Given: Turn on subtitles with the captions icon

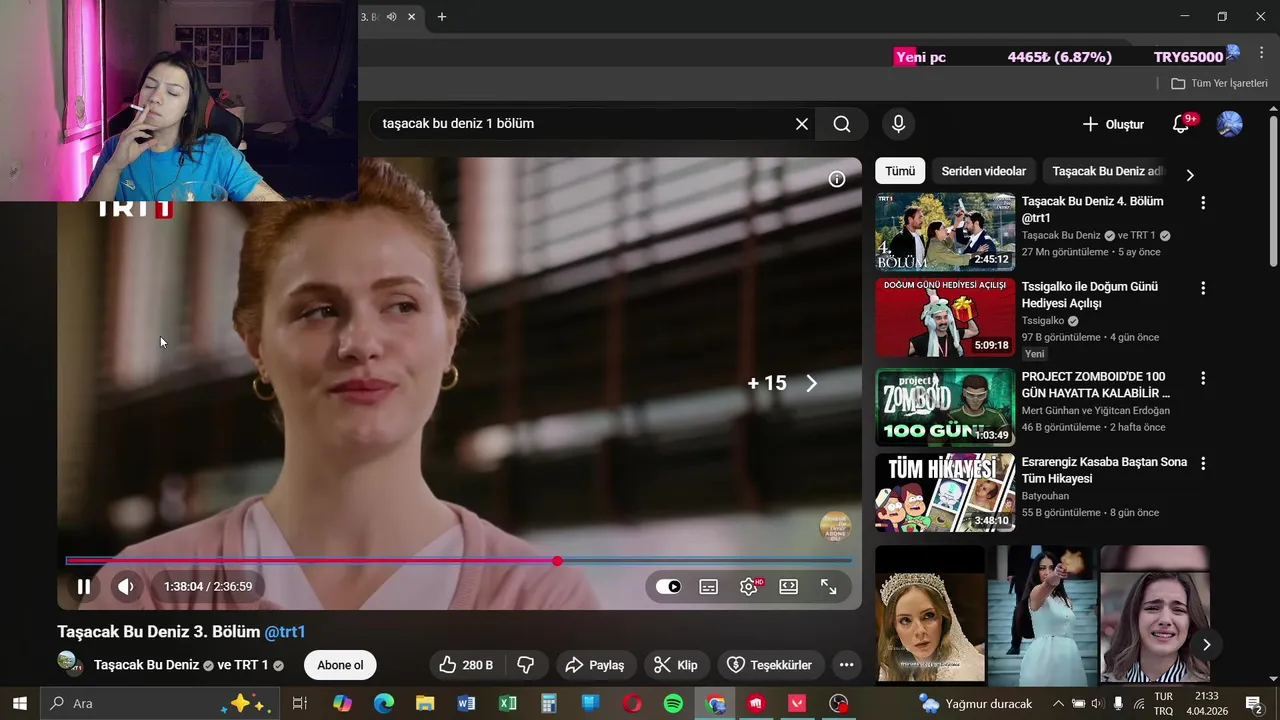Looking at the screenshot, I should click(x=709, y=587).
